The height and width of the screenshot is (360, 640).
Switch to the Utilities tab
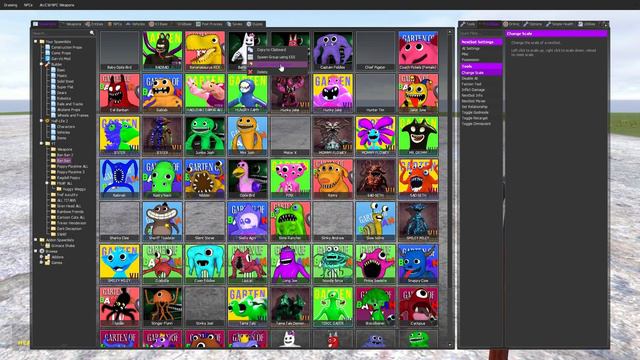pos(587,24)
